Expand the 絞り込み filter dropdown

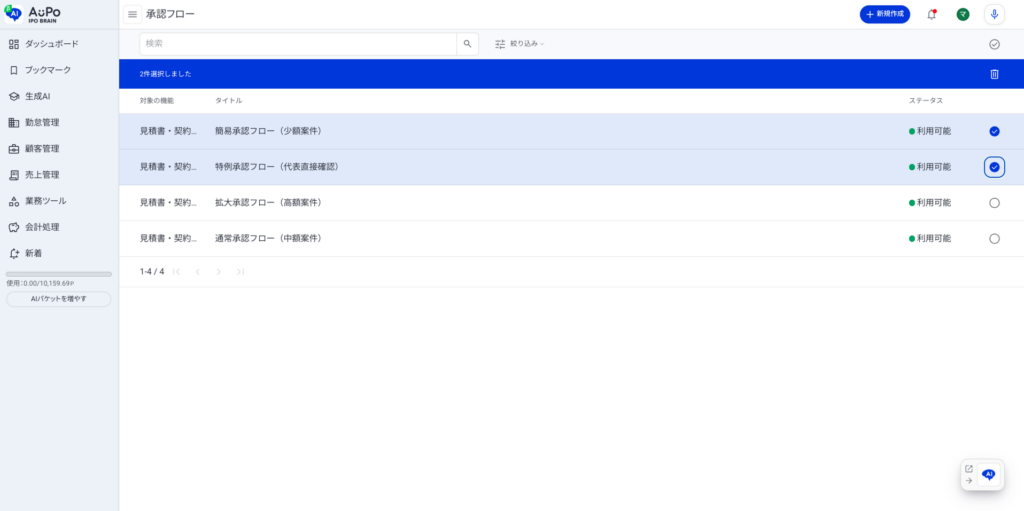tap(520, 44)
